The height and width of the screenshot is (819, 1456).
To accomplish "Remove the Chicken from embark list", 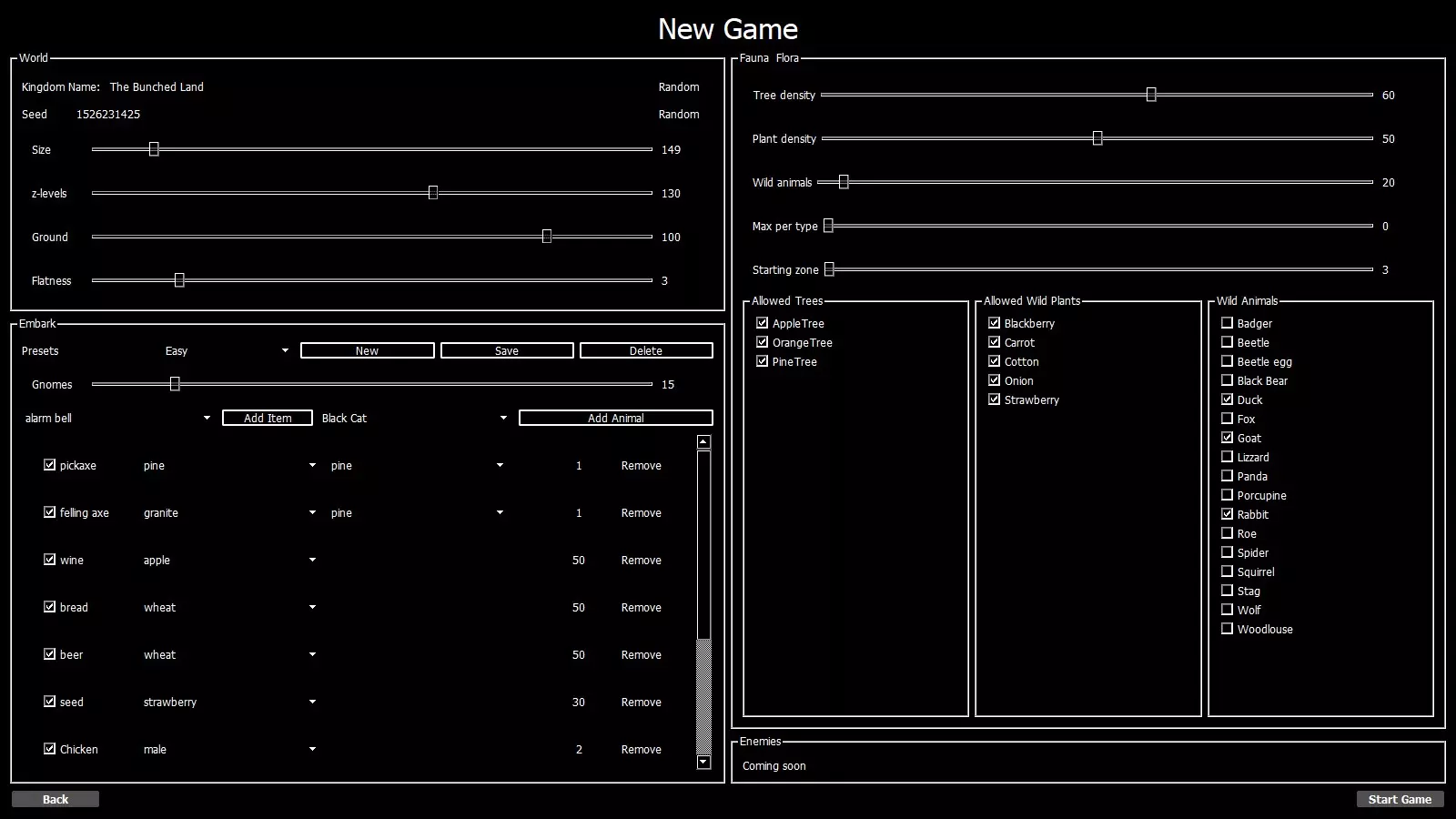I will click(642, 750).
